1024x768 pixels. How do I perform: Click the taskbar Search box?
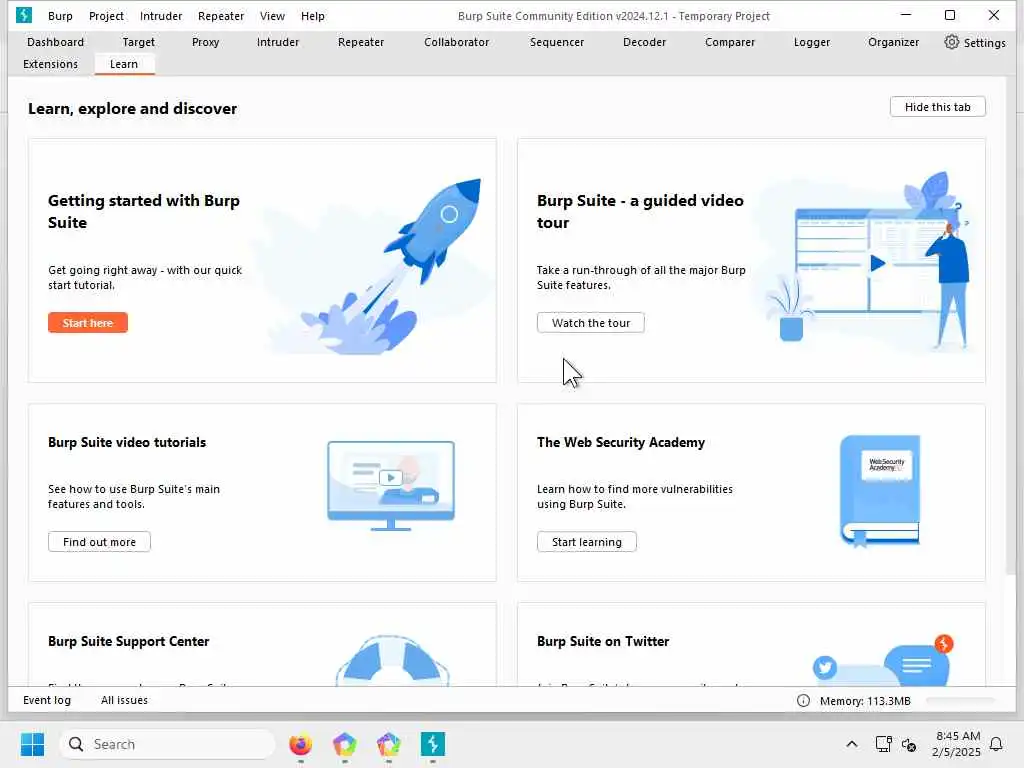(x=168, y=744)
